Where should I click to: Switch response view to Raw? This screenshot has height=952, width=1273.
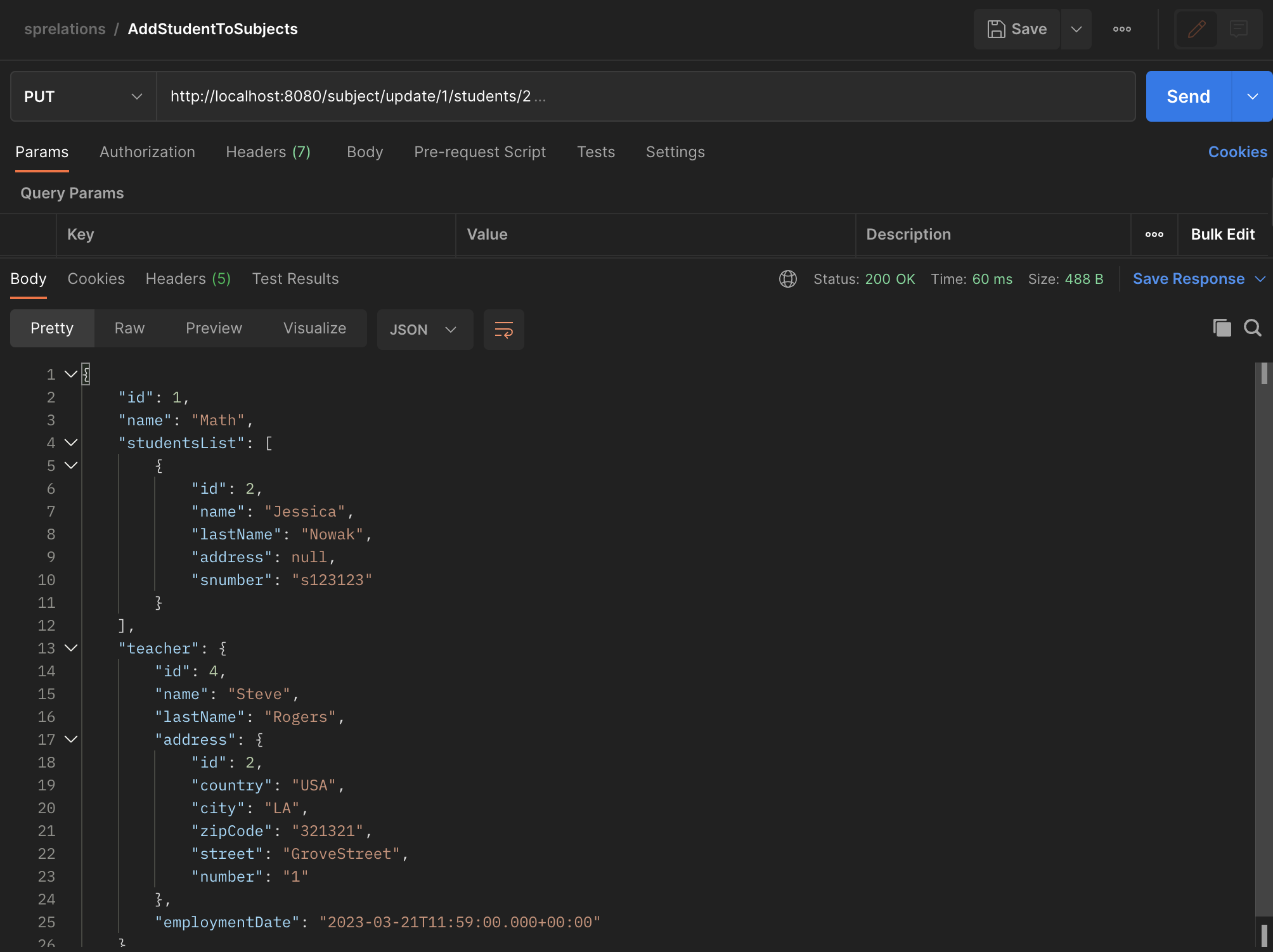(x=129, y=328)
